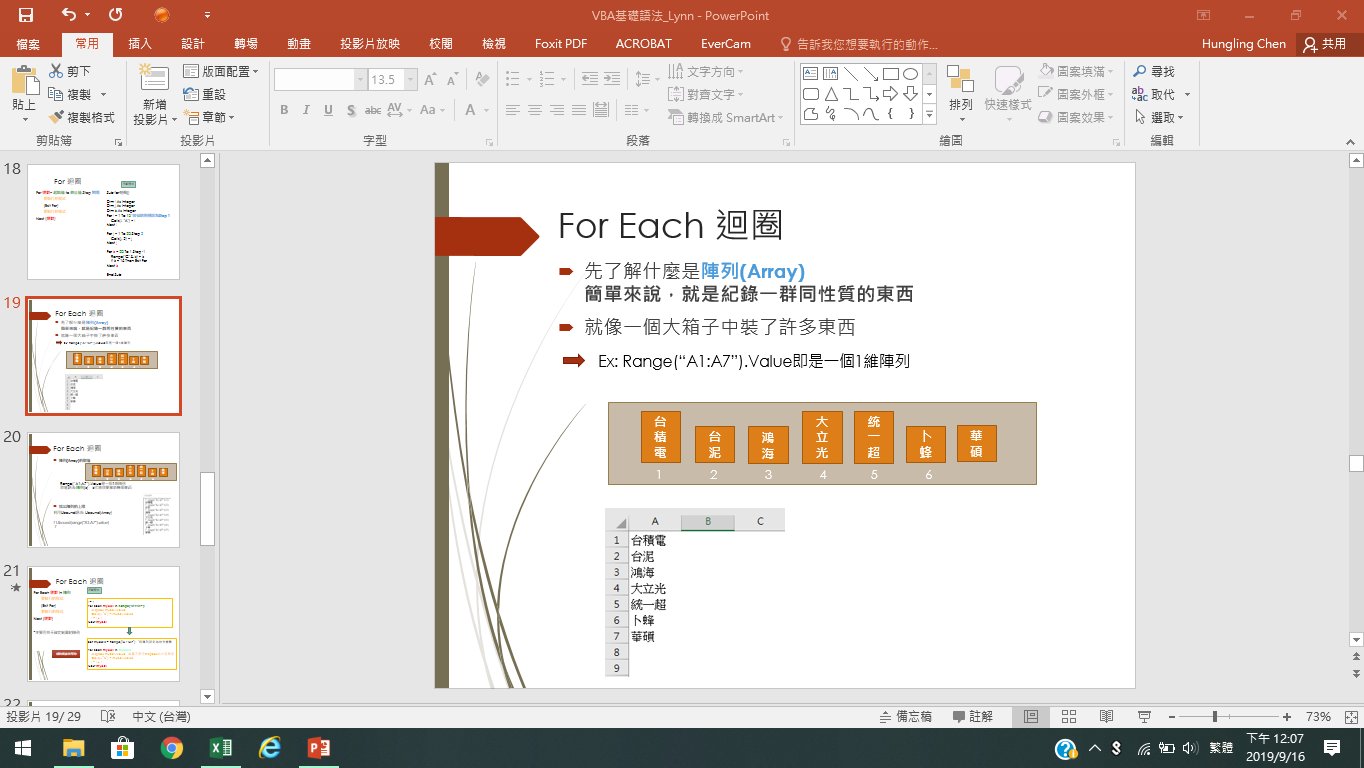This screenshot has height=768, width=1364.
Task: Toggle underline formatting
Action: 329,110
